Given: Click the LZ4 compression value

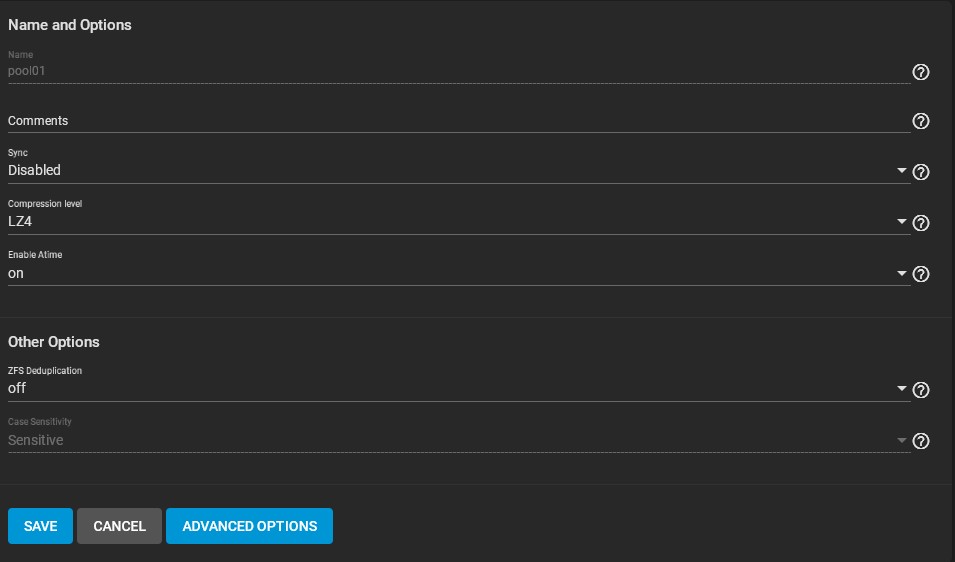Looking at the screenshot, I should click(20, 222).
